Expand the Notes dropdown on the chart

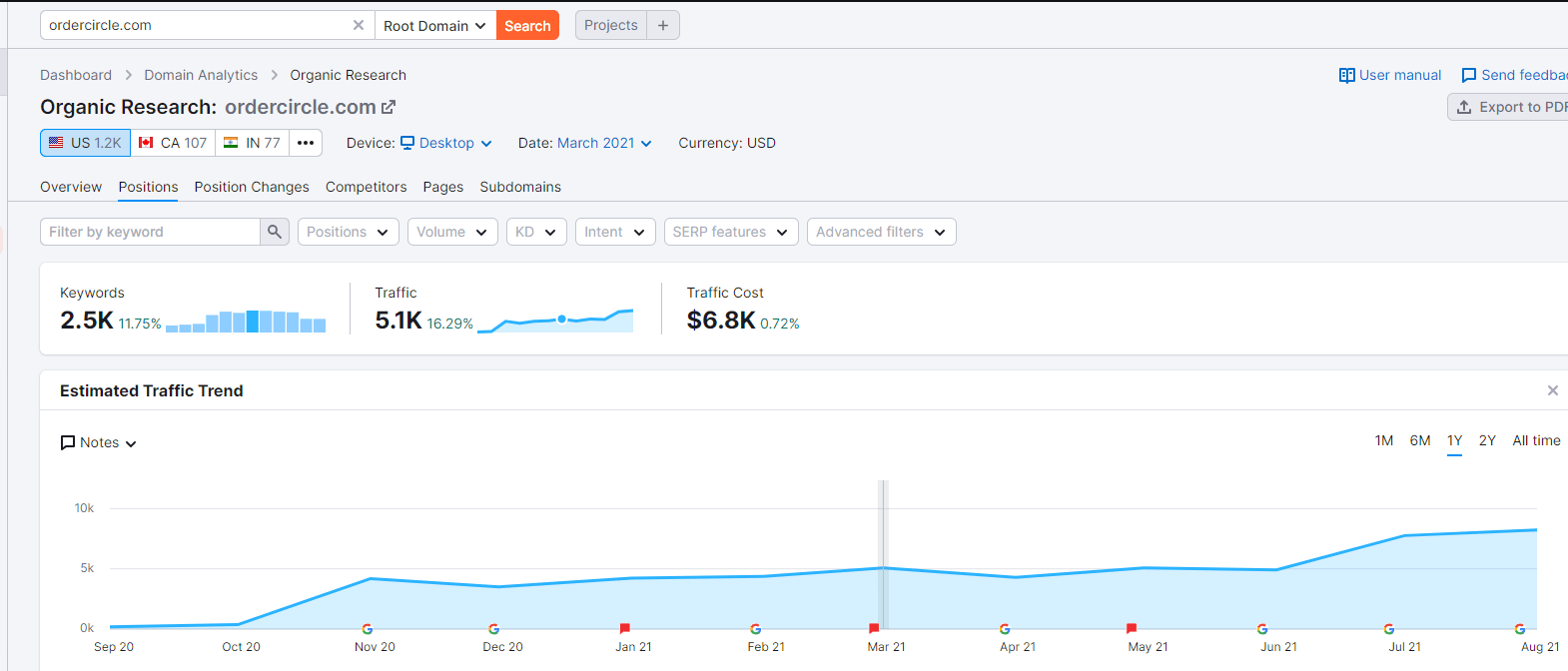pyautogui.click(x=99, y=442)
